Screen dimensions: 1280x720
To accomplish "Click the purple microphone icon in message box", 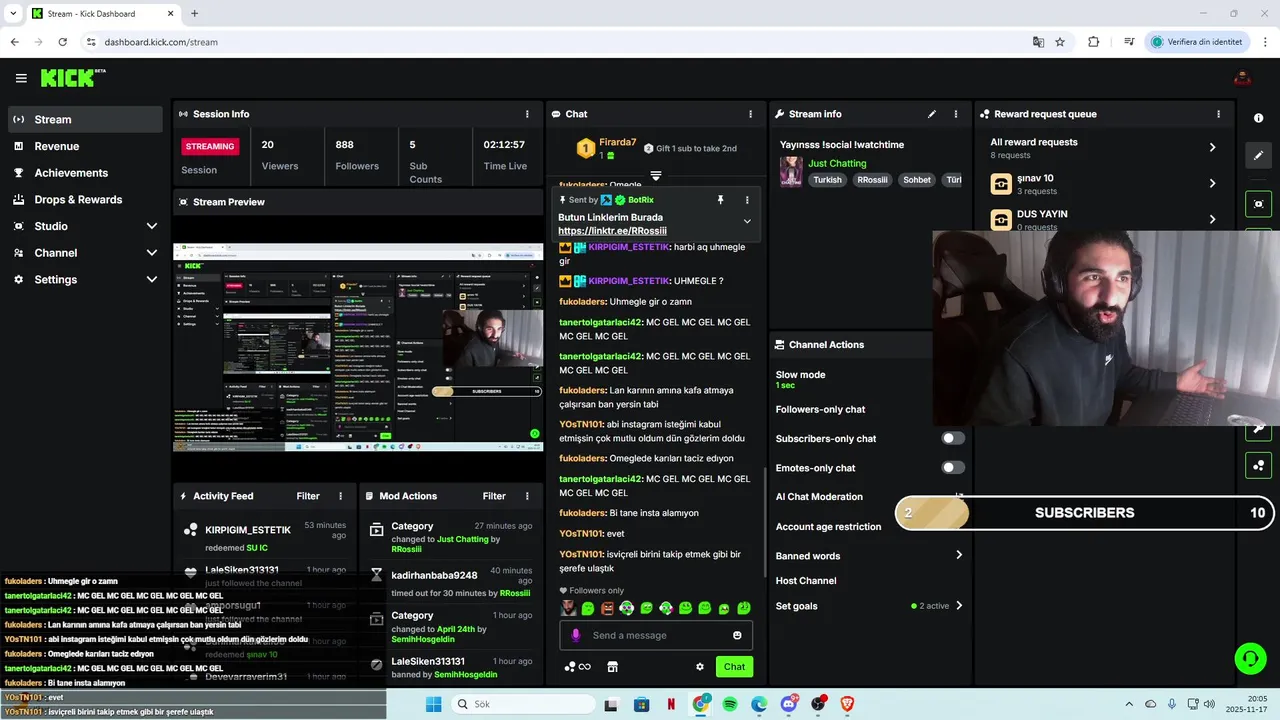I will click(575, 635).
